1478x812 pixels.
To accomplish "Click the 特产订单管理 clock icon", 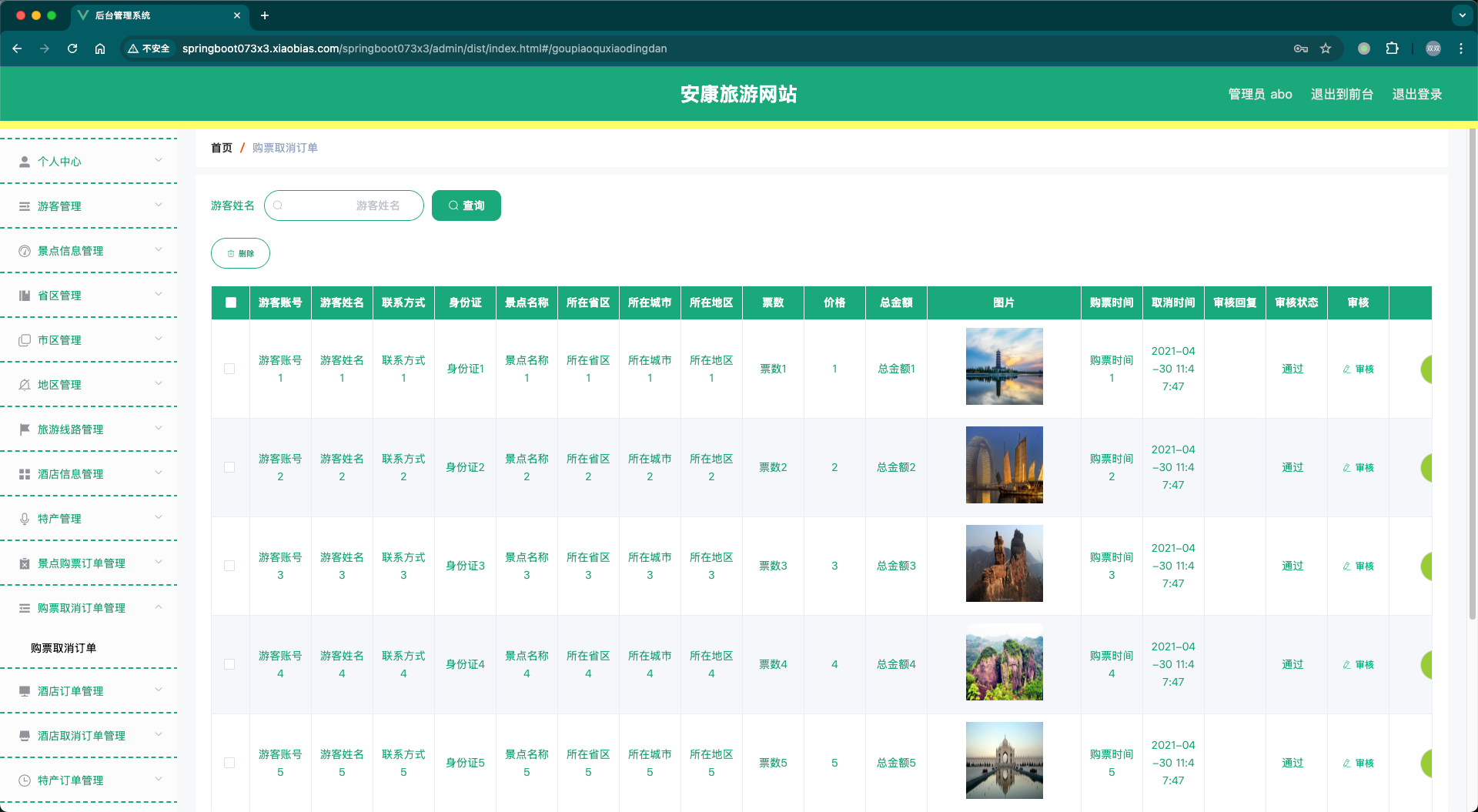I will [x=25, y=780].
